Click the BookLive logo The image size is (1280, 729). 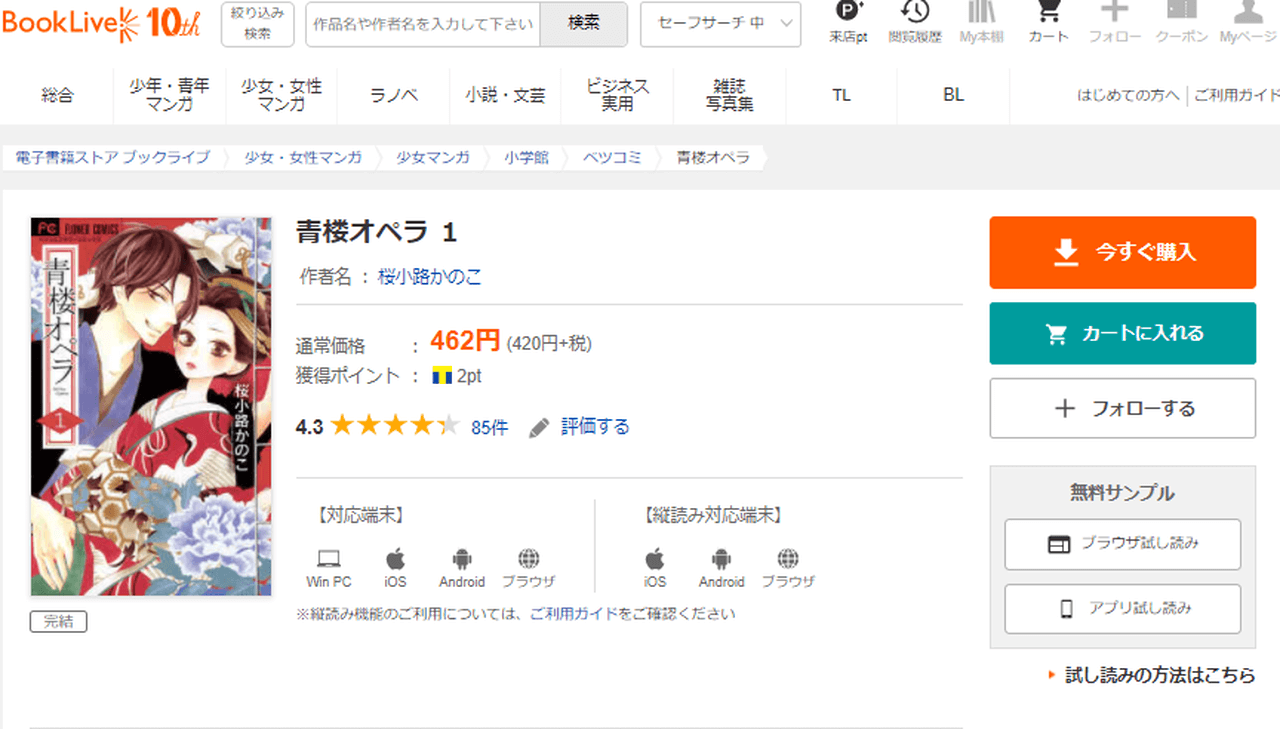point(100,23)
